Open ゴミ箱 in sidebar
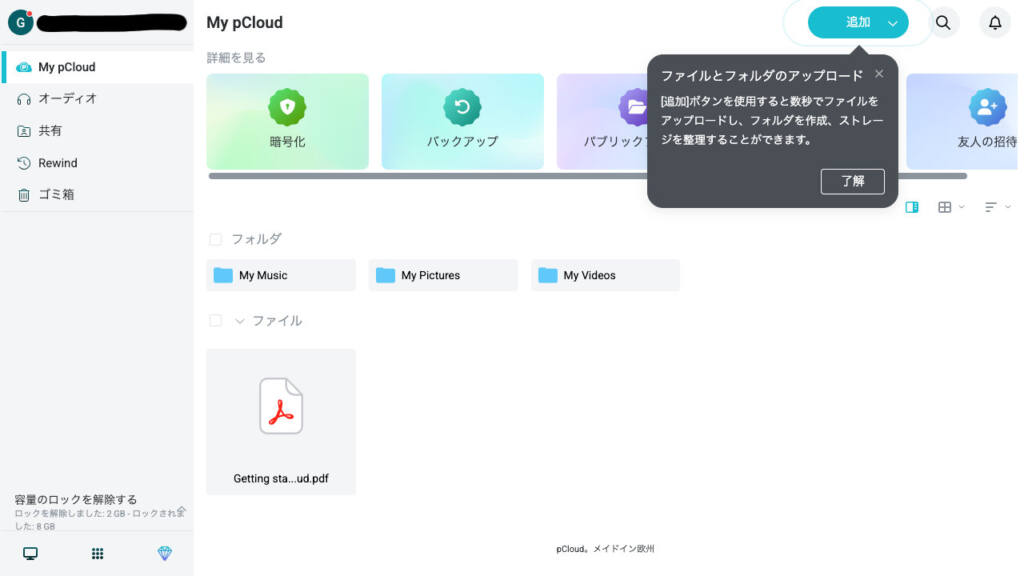This screenshot has height=576, width=1024. (x=97, y=194)
